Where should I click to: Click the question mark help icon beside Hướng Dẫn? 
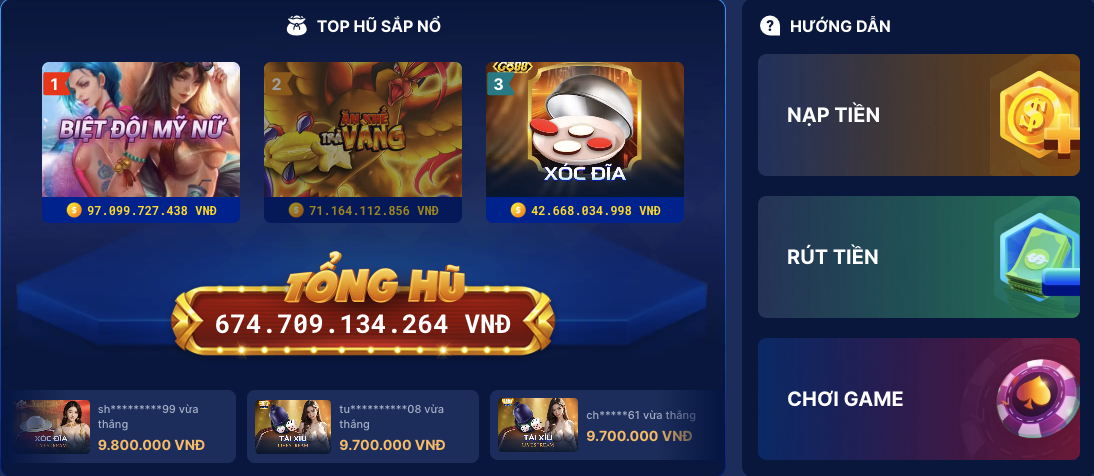point(770,27)
